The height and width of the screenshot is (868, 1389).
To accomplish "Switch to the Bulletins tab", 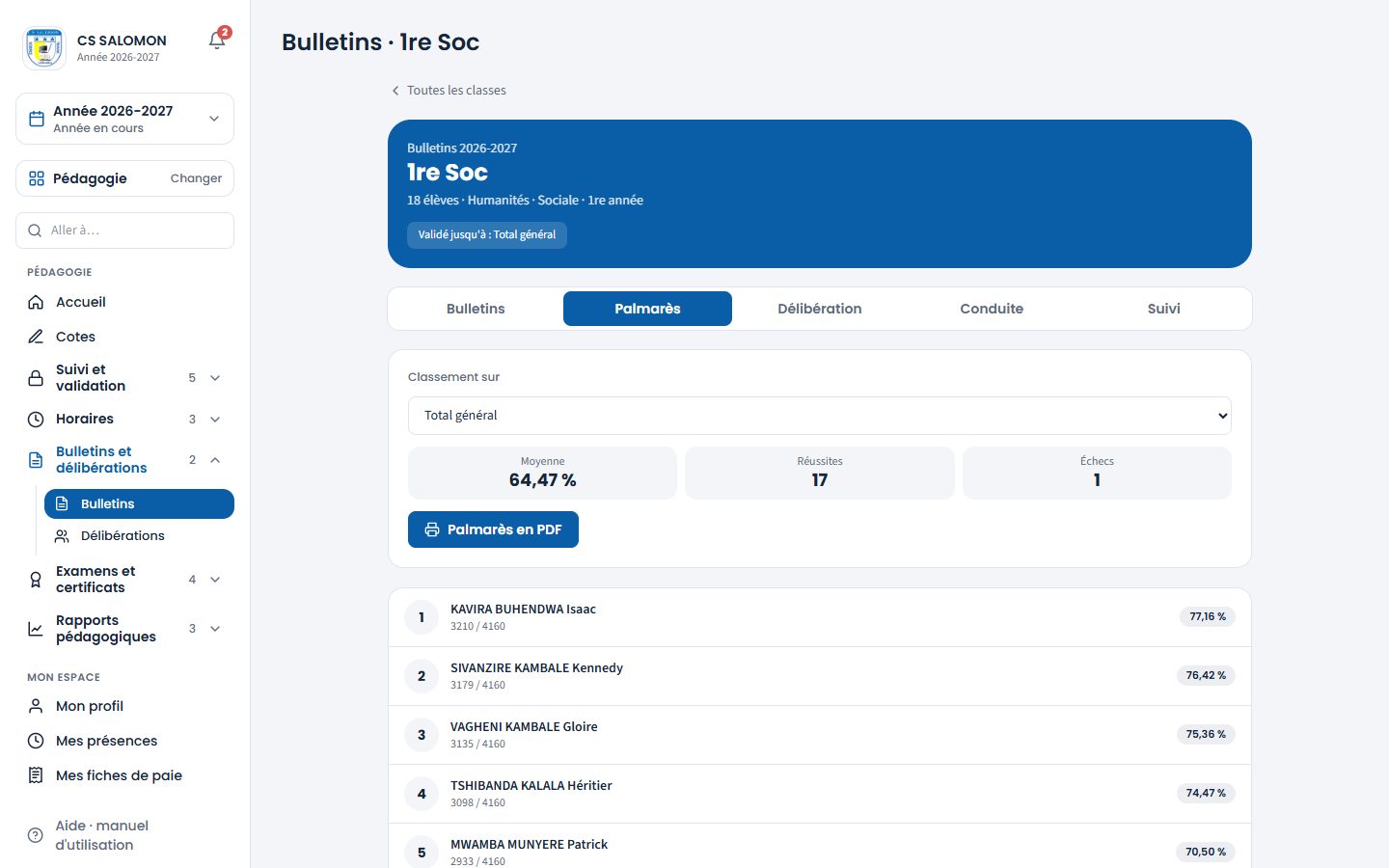I will coord(476,309).
